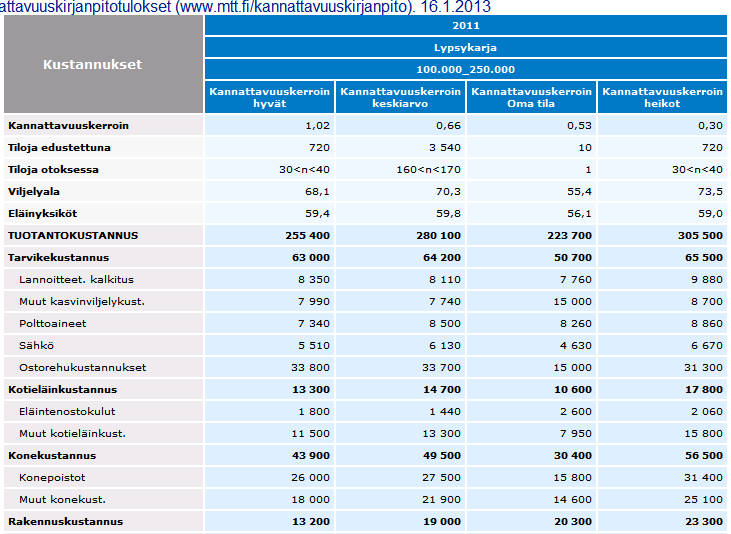The height and width of the screenshot is (534, 731).
Task: Click the value 0,30 in heikot column
Action: pos(710,126)
